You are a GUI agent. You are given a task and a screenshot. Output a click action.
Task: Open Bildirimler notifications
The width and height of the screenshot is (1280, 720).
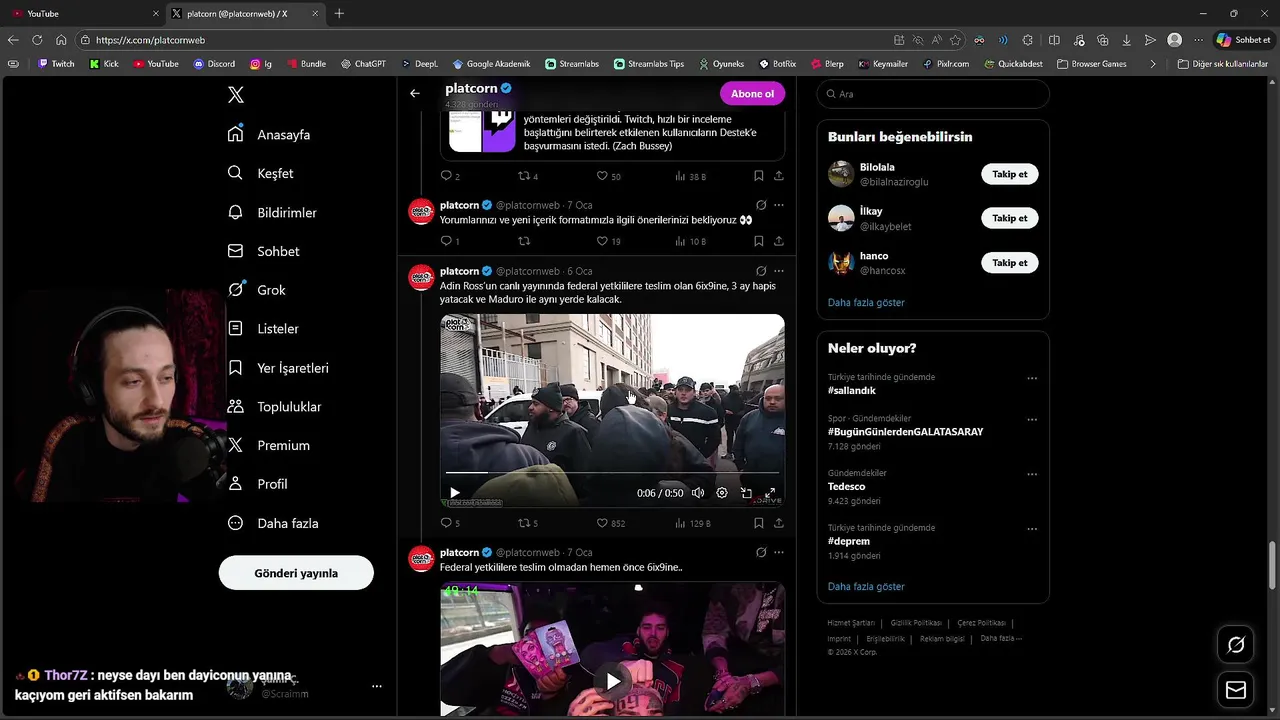click(272, 212)
